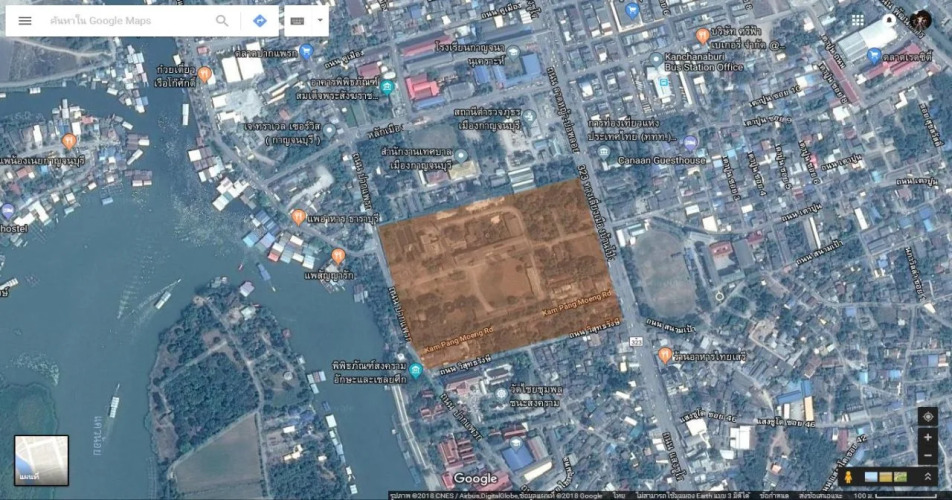Expand the input tools dropdown arrow
The height and width of the screenshot is (500, 952).
[x=321, y=20]
